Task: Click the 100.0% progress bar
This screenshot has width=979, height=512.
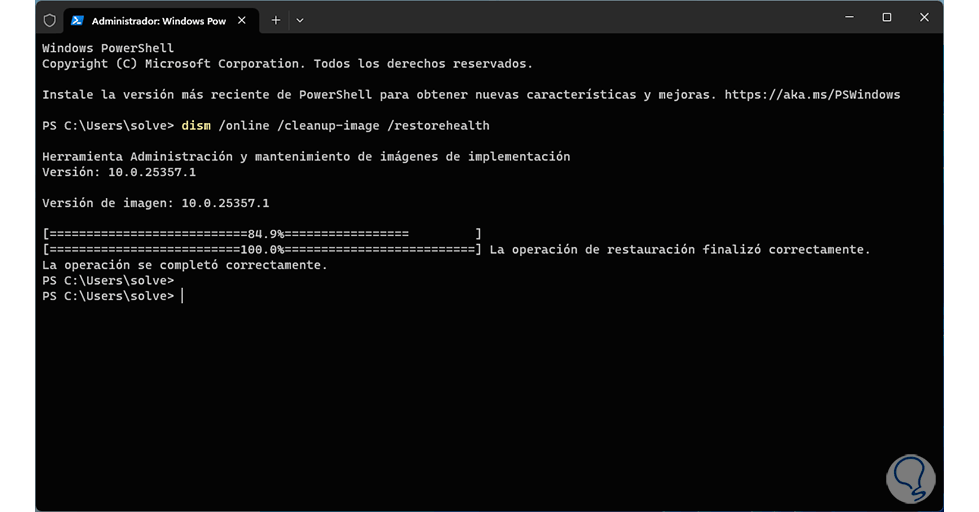Action: (x=262, y=250)
